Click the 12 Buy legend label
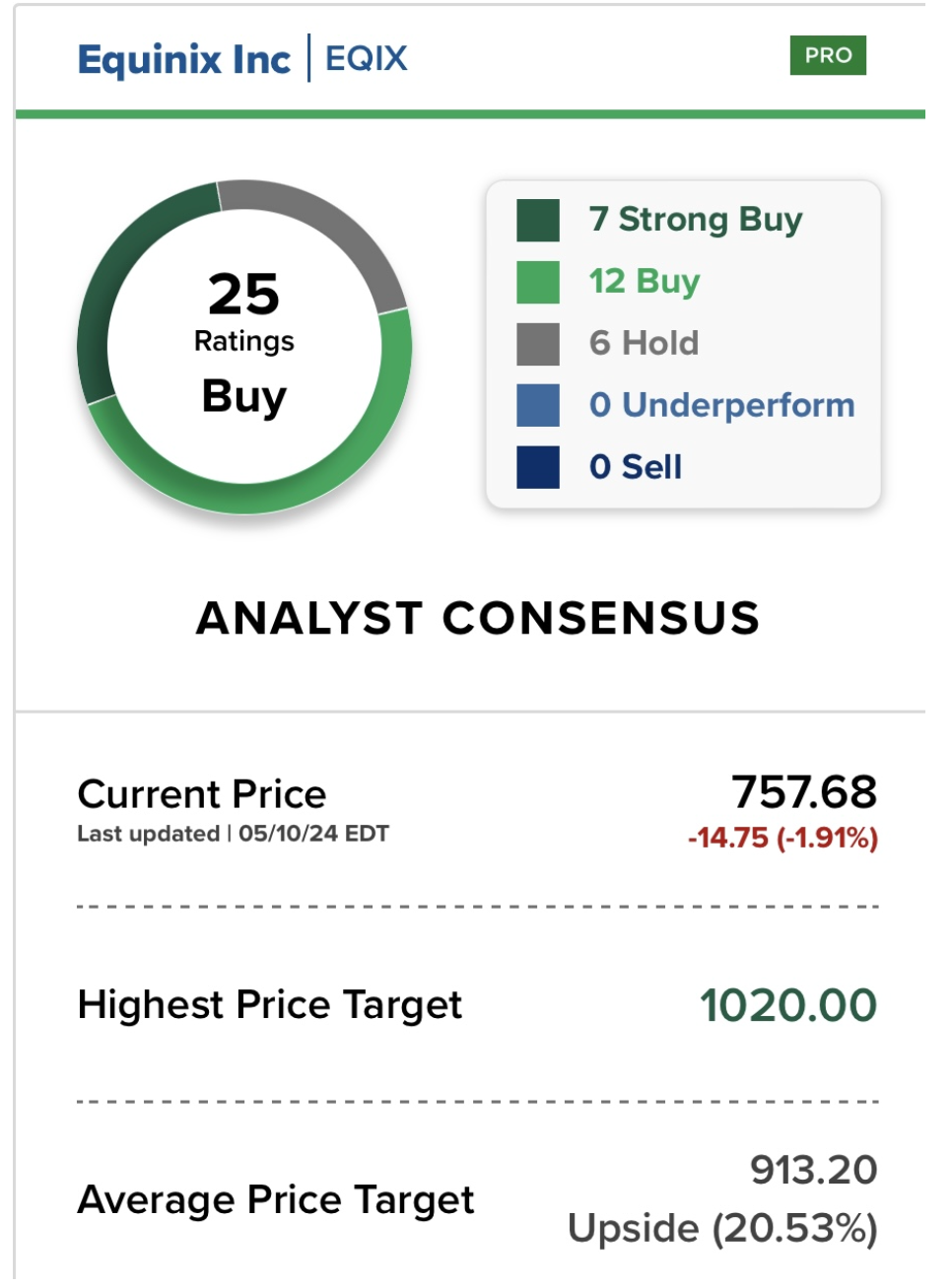Viewport: 952px width, 1287px height. pyautogui.click(x=644, y=281)
